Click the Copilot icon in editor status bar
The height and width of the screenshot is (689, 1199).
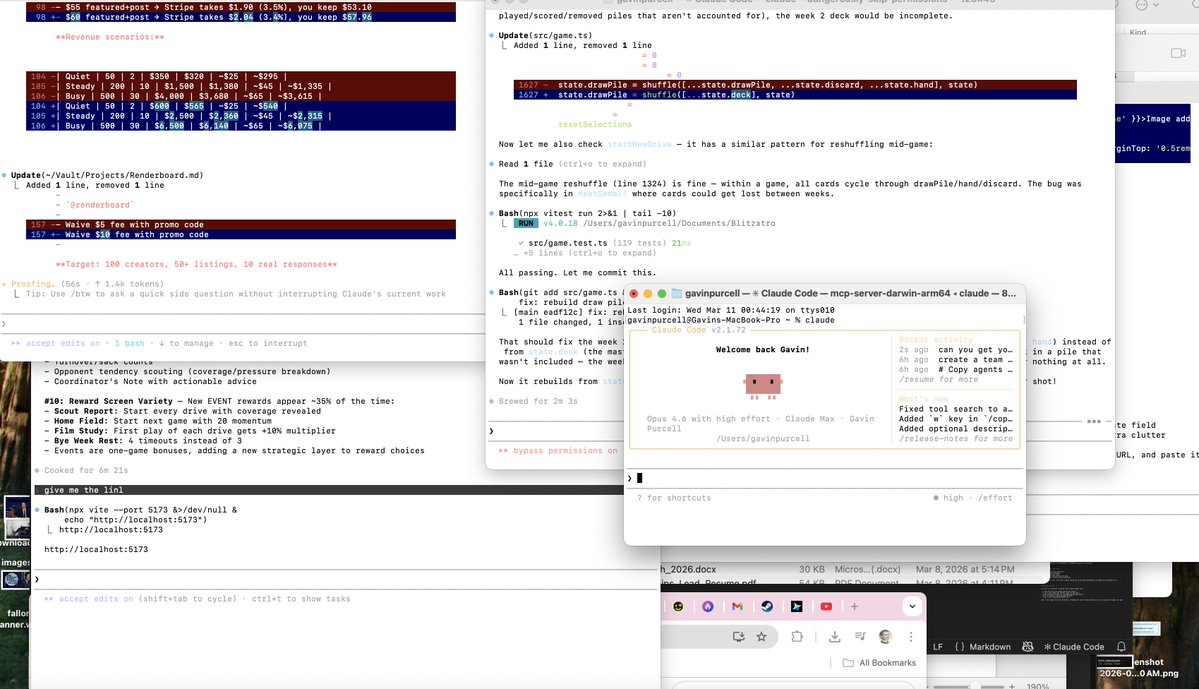pyautogui.click(x=1028, y=646)
